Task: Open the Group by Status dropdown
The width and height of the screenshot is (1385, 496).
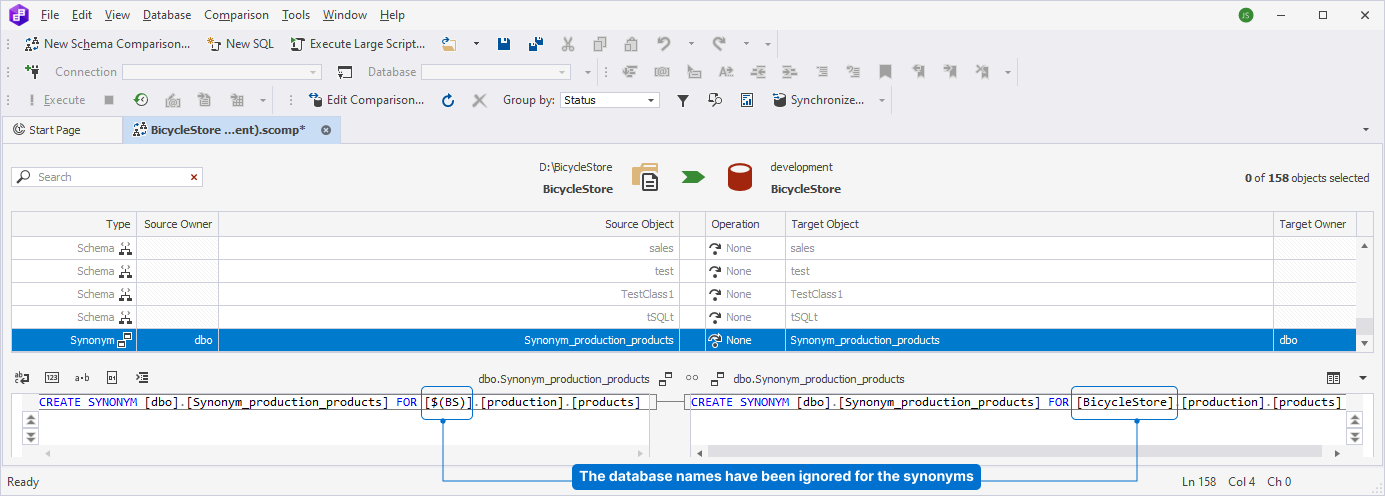Action: [x=609, y=100]
